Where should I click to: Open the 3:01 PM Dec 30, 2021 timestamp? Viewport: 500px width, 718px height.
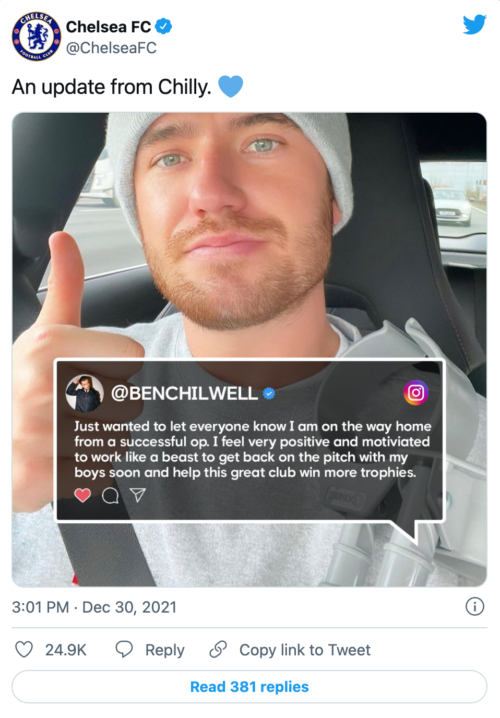click(94, 607)
